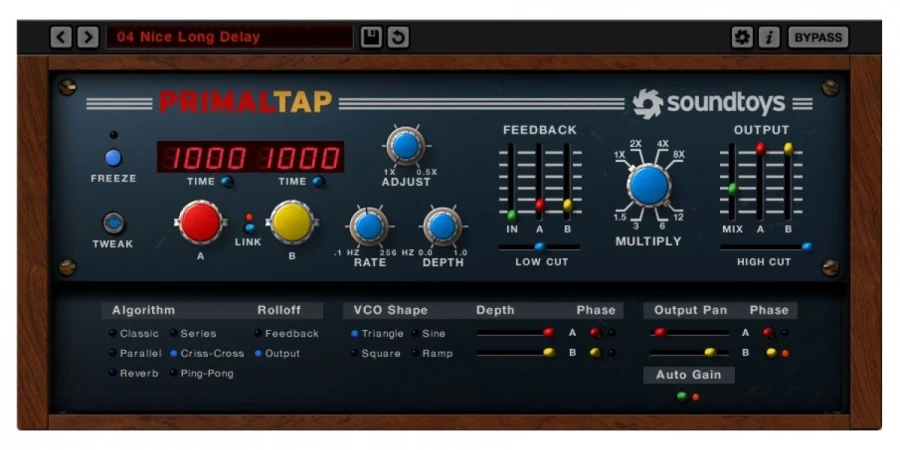Toggle the blue FREEZE button
This screenshot has width=900, height=450.
click(x=113, y=157)
